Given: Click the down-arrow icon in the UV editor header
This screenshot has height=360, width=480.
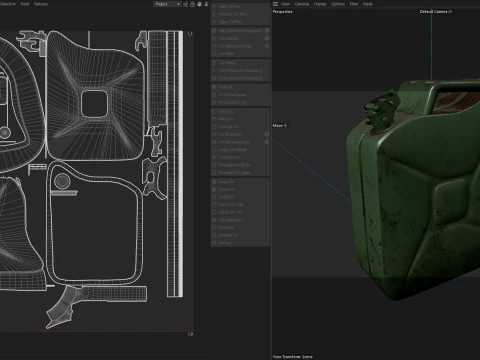Looking at the screenshot, I should [206, 4].
